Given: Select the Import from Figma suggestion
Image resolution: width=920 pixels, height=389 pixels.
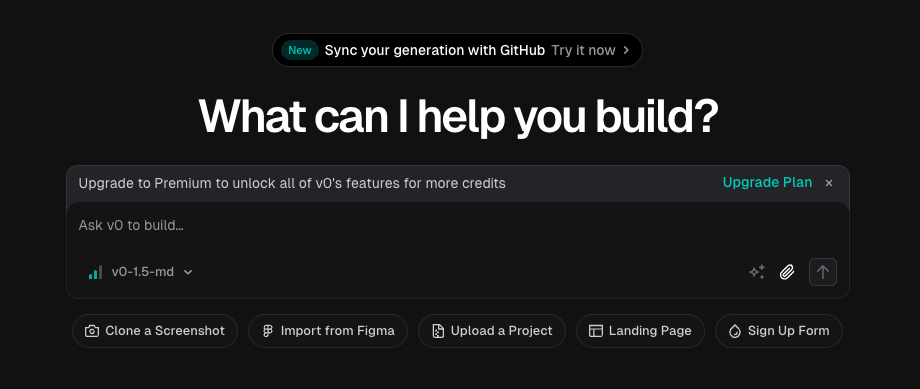Looking at the screenshot, I should pyautogui.click(x=328, y=331).
